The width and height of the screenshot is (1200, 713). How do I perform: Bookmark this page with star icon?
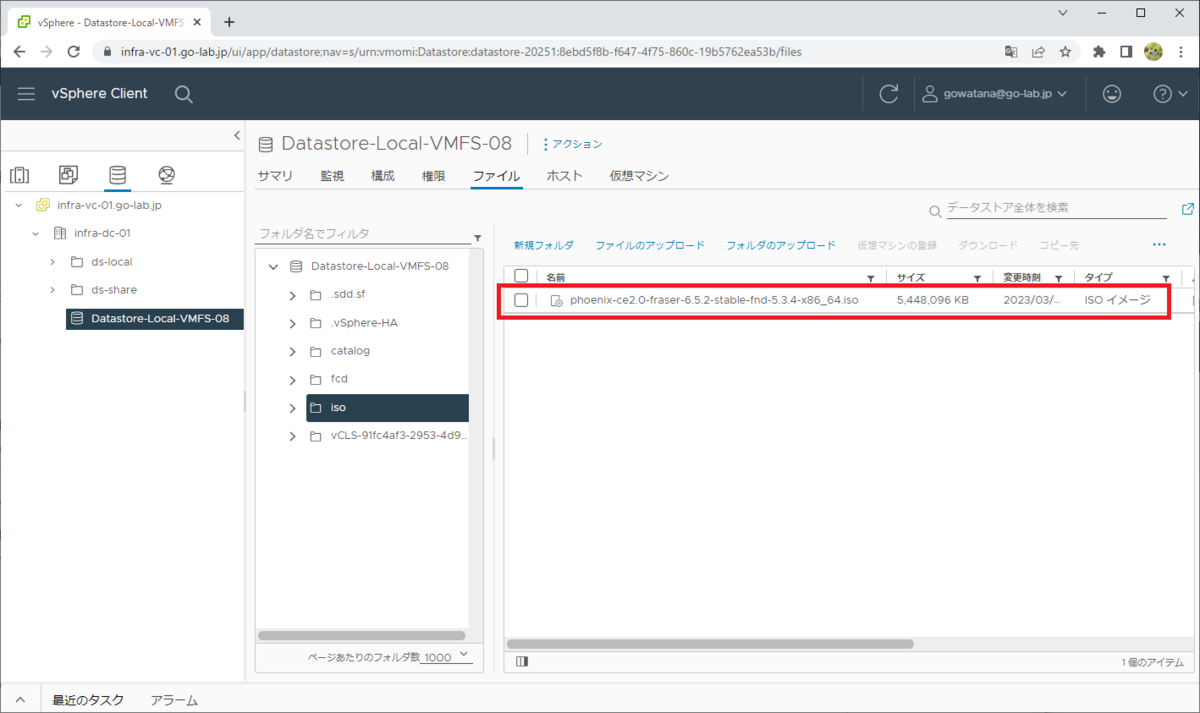pyautogui.click(x=1066, y=51)
